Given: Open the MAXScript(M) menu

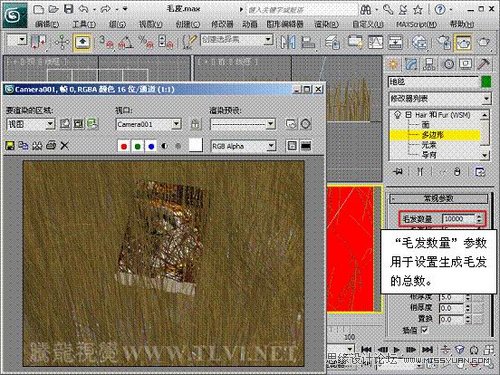Looking at the screenshot, I should point(416,24).
